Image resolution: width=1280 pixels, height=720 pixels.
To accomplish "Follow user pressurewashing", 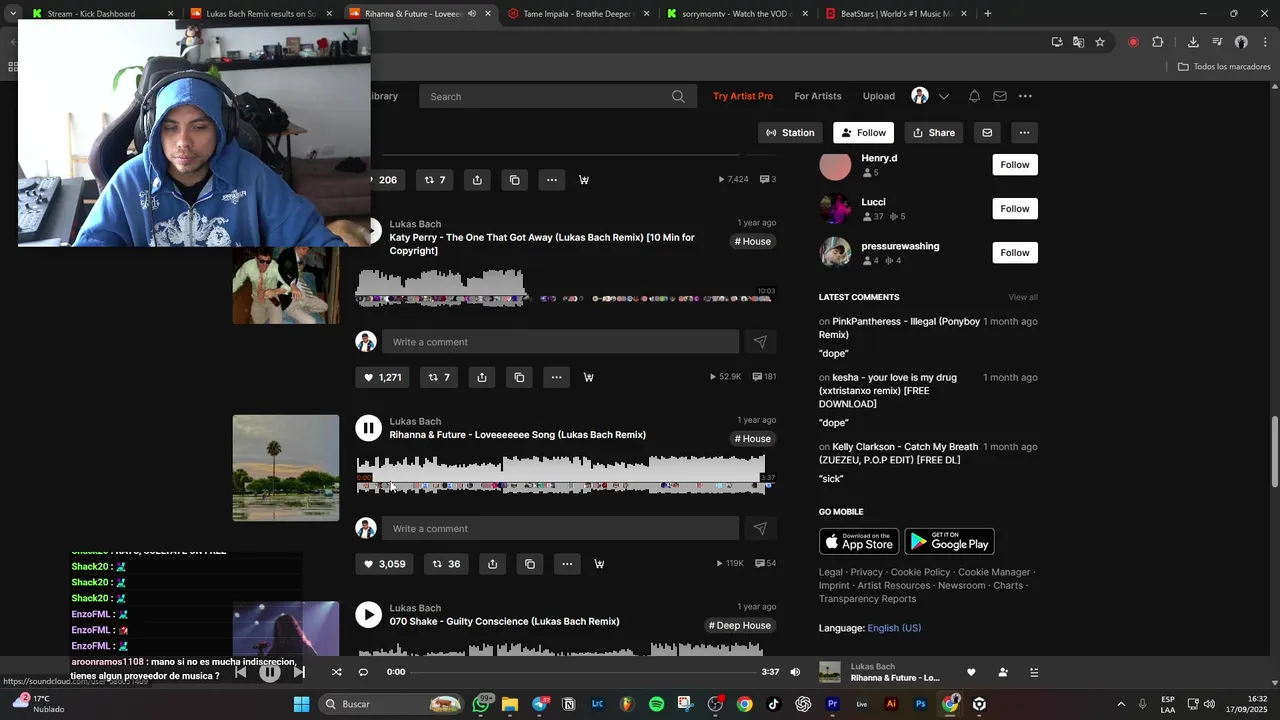I will click(x=1015, y=253).
